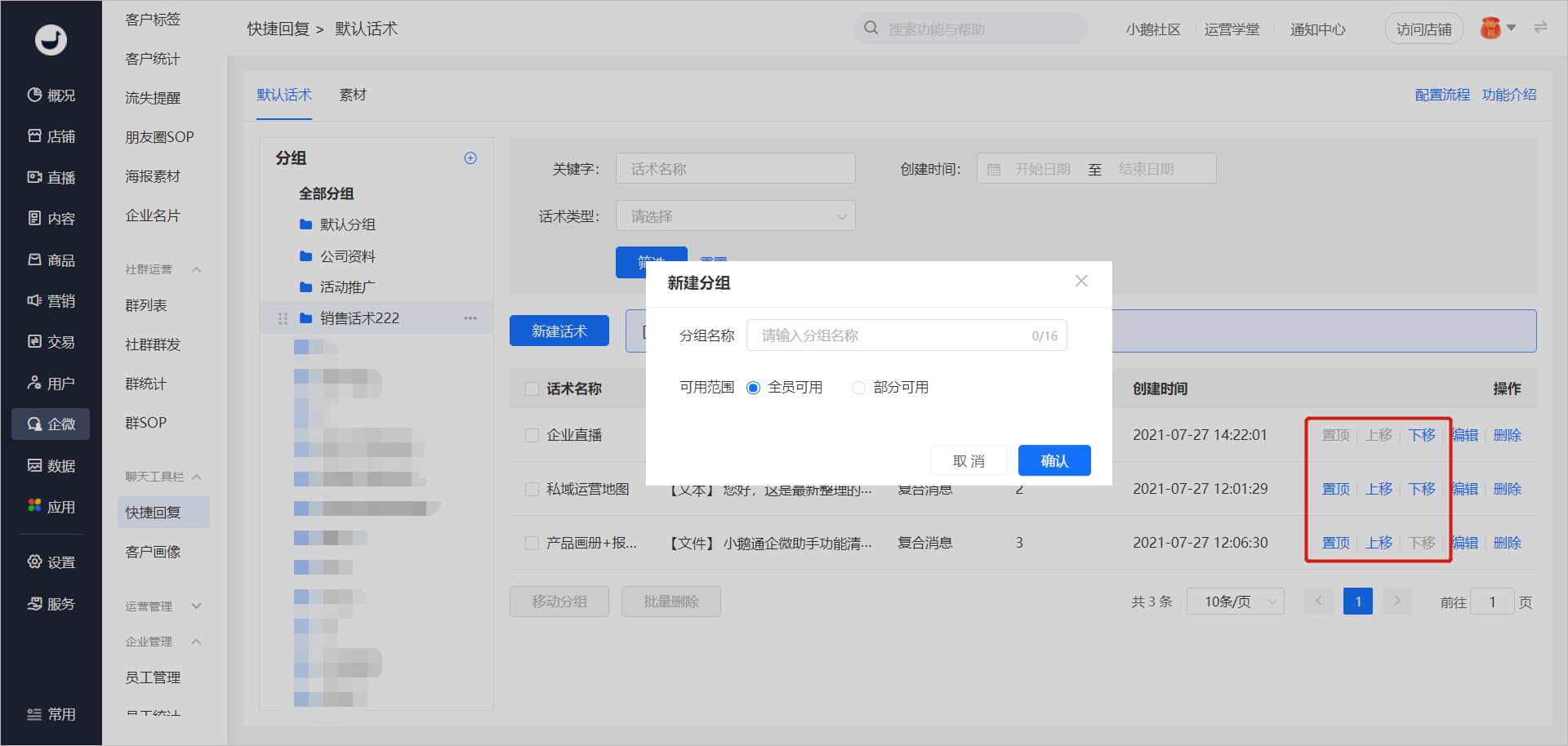Select the 全员可用 radio option
This screenshot has height=746, width=1568.
(753, 388)
